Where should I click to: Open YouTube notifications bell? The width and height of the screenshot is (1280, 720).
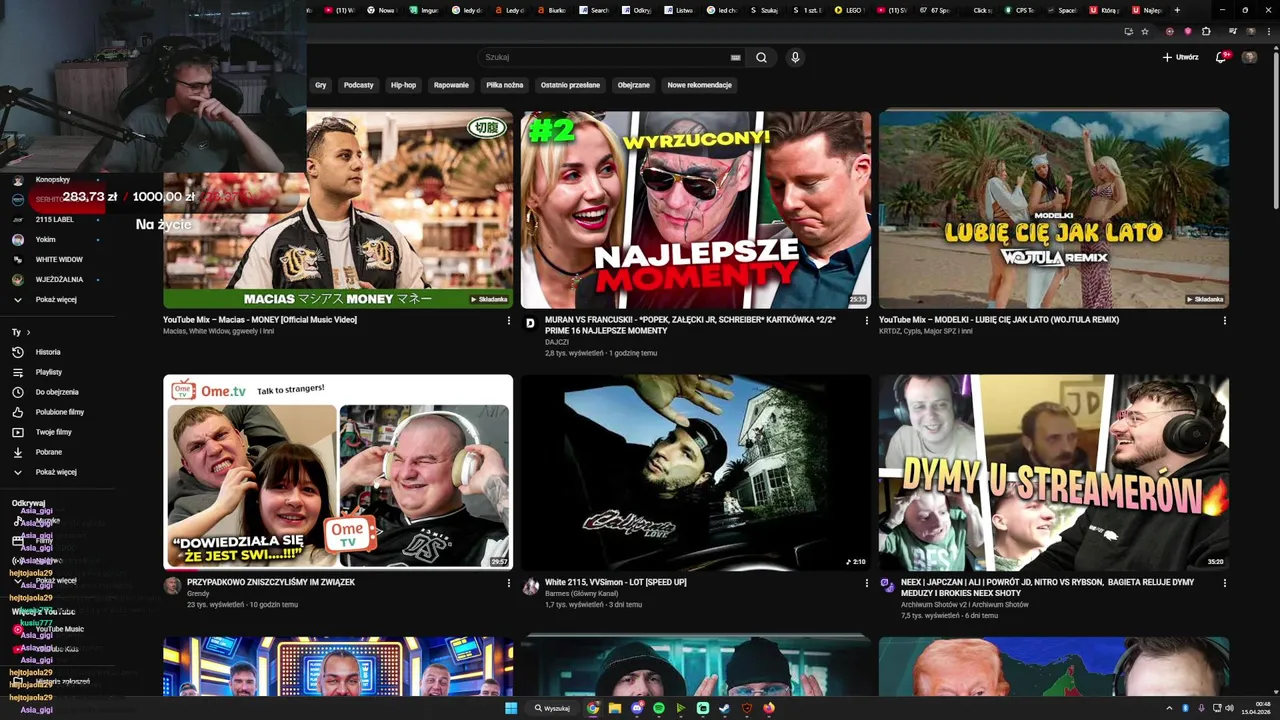pos(1220,57)
